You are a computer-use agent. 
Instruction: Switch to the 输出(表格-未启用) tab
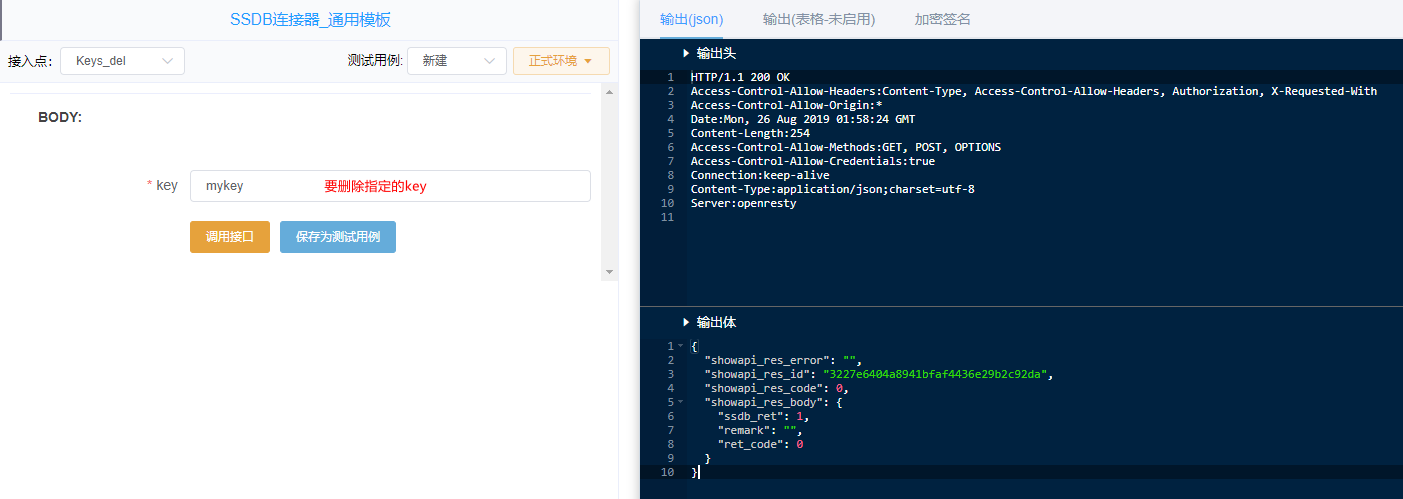pos(818,19)
